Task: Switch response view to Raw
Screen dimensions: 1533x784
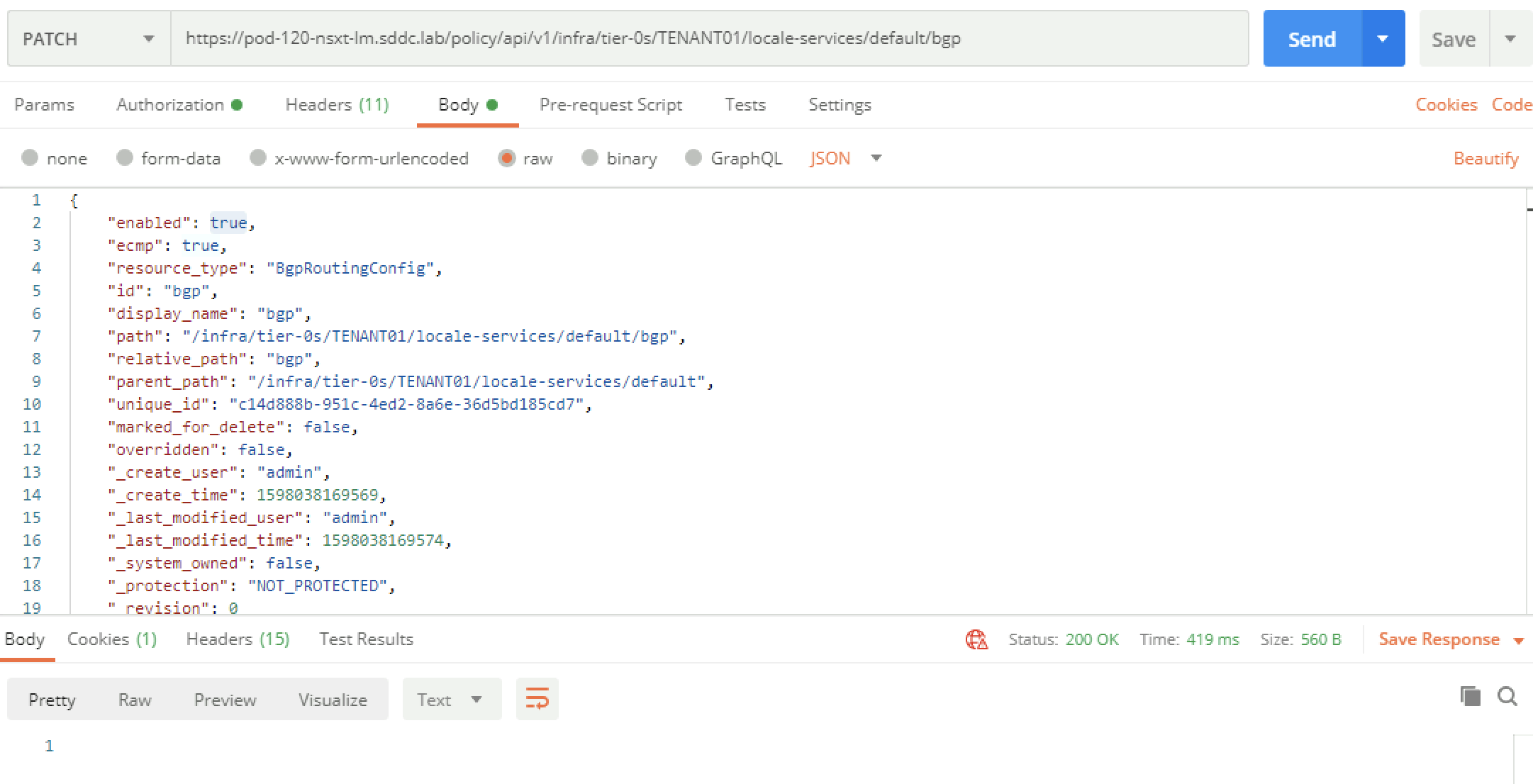Action: click(135, 700)
